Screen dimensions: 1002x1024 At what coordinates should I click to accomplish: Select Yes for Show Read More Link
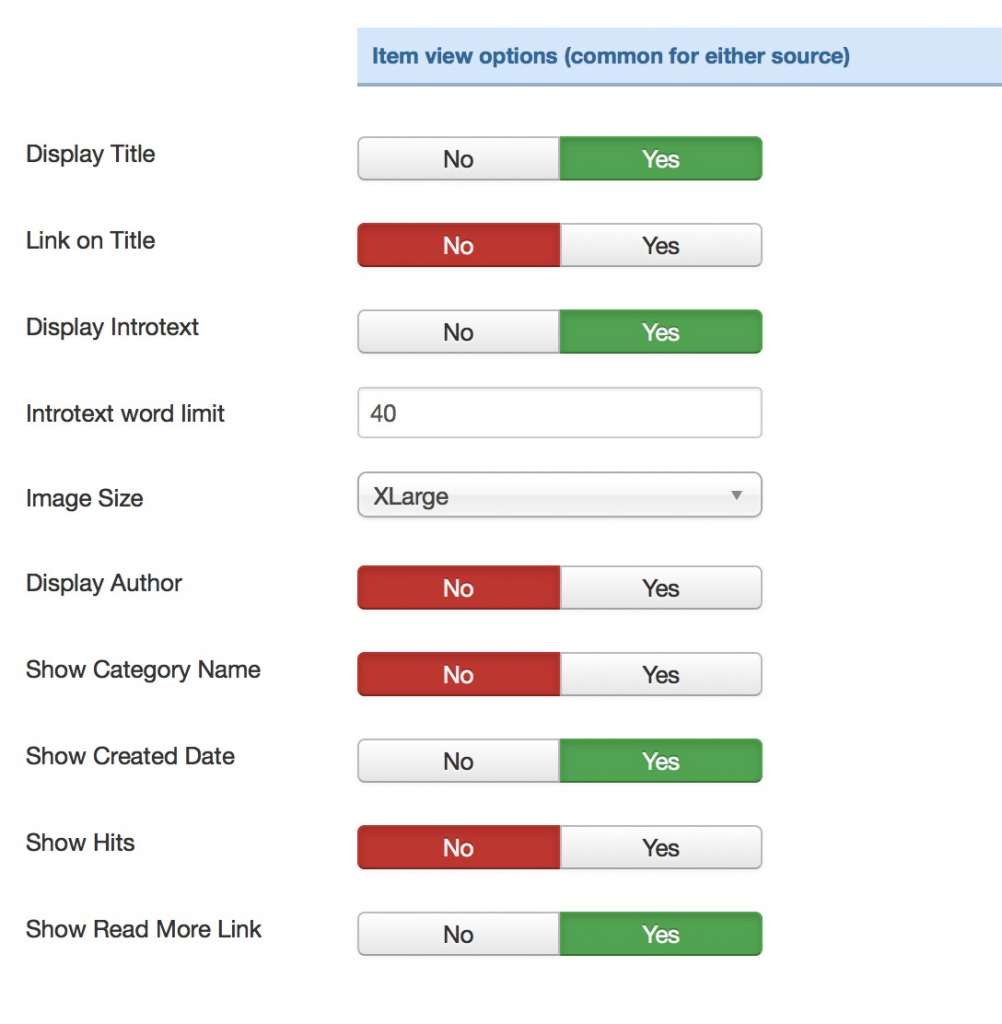[x=660, y=934]
